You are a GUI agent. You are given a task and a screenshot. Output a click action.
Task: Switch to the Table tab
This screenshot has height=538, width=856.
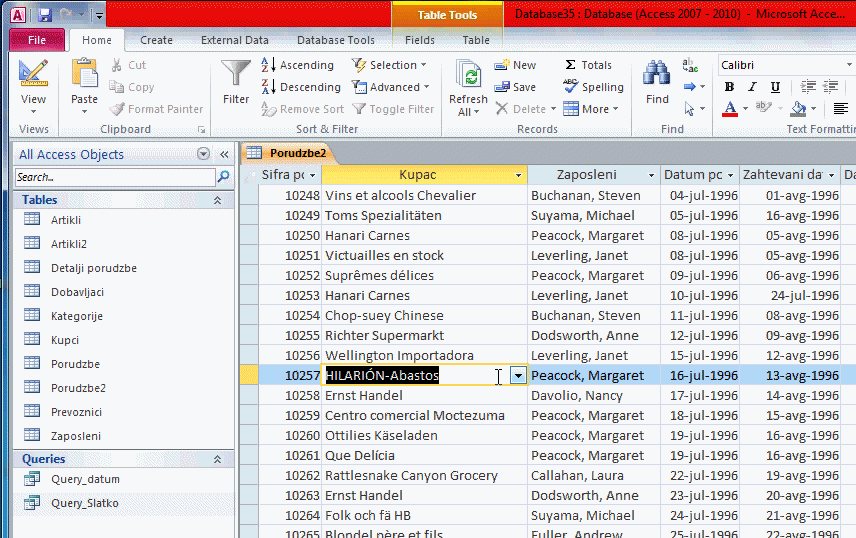pyautogui.click(x=476, y=40)
